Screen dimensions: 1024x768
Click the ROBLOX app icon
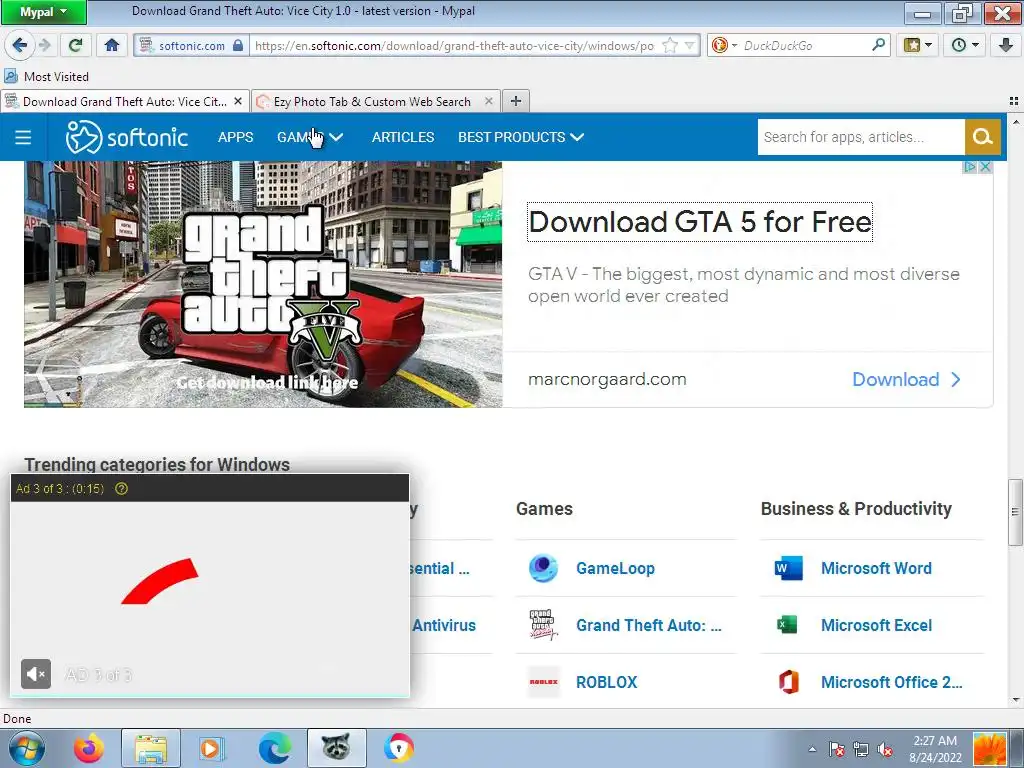tap(543, 682)
